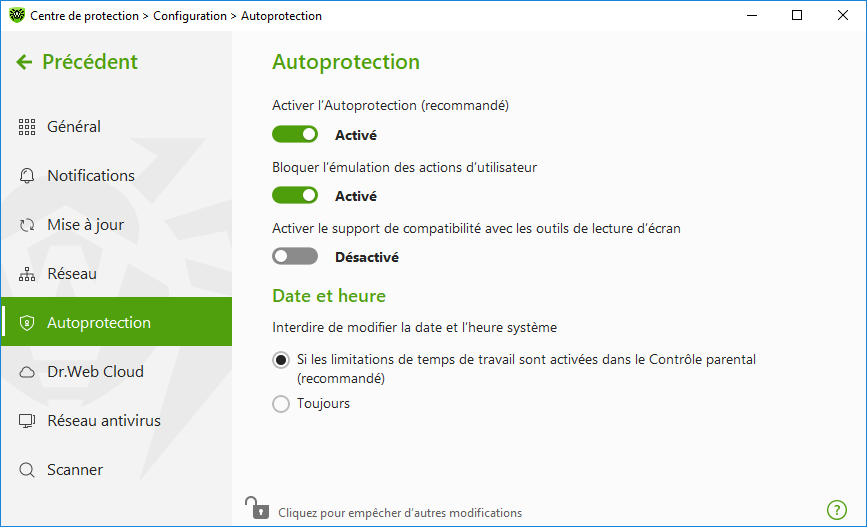Viewport: 867px width, 527px height.
Task: Click the Réseau network icon
Action: 27,274
